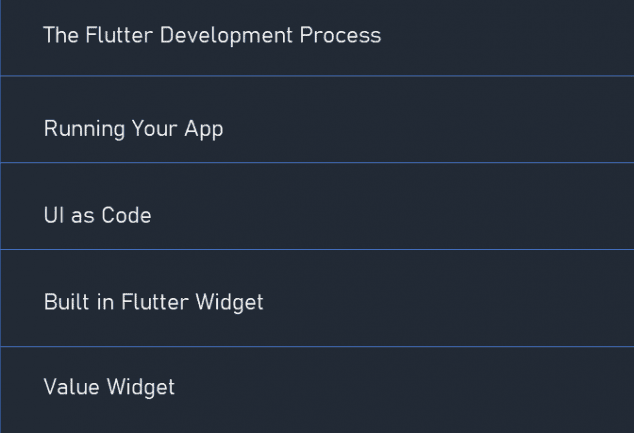View the Built in Flutter Widget chapter

coord(153,302)
